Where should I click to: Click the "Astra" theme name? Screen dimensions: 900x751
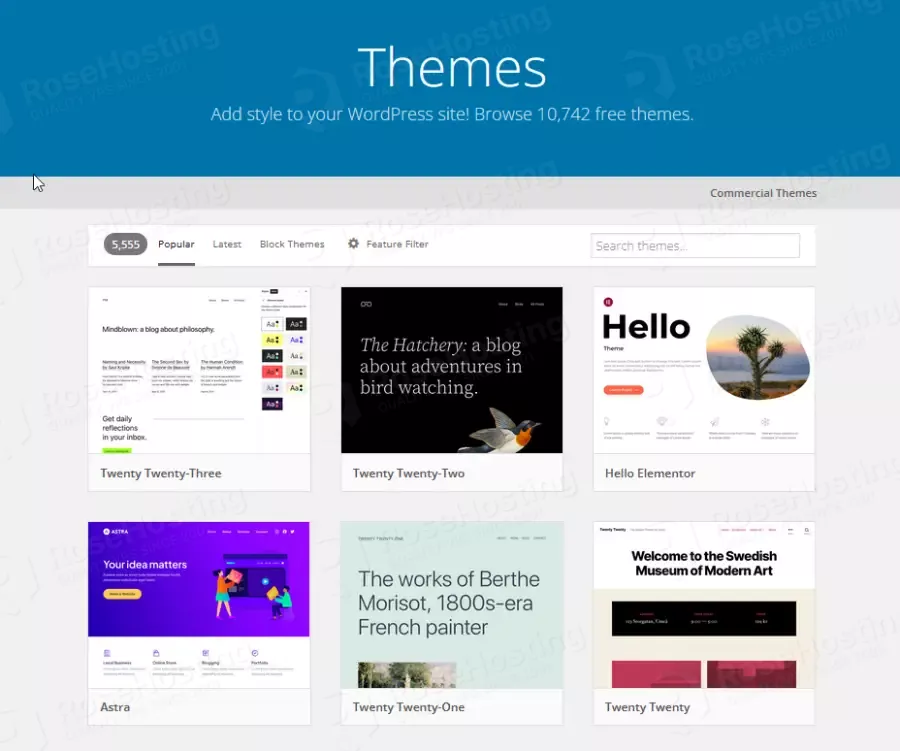pos(115,707)
